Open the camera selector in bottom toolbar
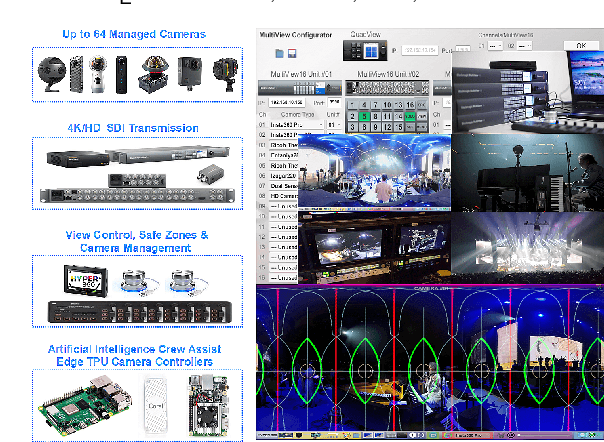604x442 pixels. pos(469,435)
